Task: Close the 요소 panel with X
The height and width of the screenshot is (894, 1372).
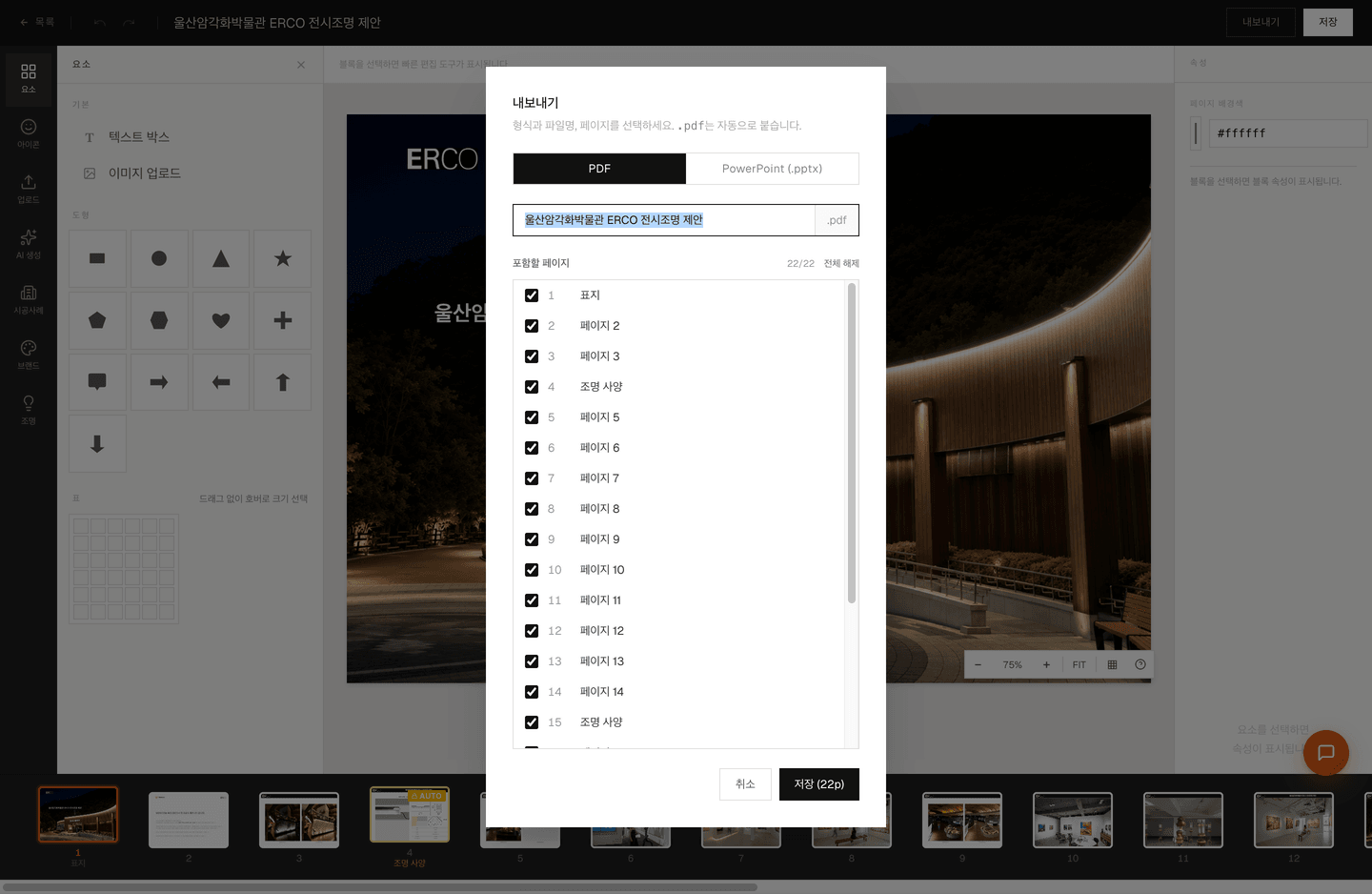Action: point(301,65)
